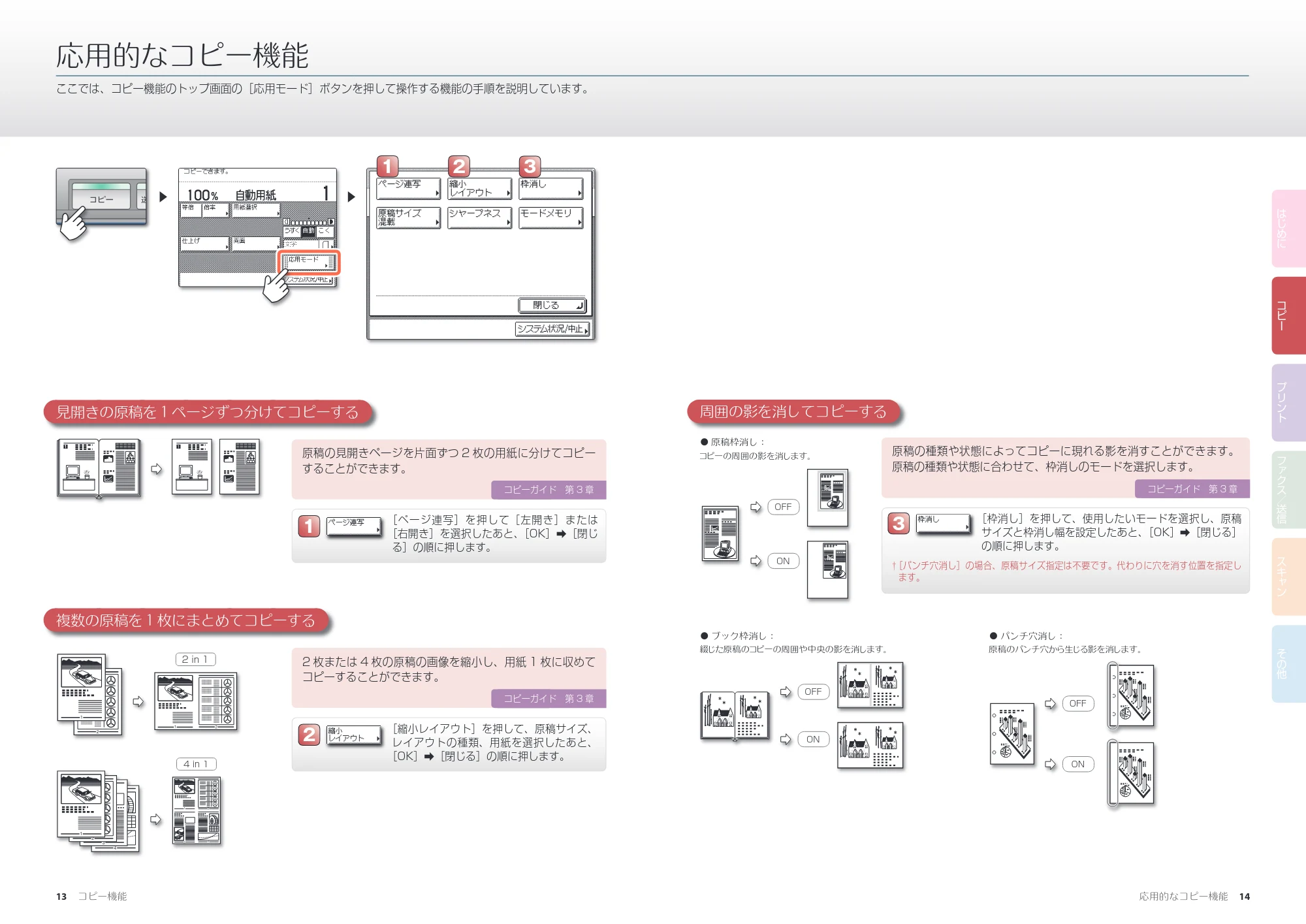Click ON label in パンチ穴消し example

point(1077,764)
